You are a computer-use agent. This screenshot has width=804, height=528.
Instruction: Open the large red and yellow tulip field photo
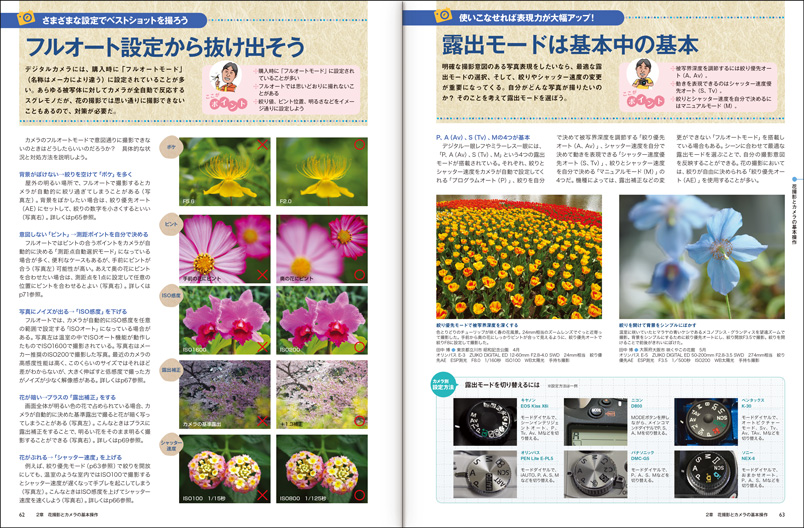click(519, 256)
